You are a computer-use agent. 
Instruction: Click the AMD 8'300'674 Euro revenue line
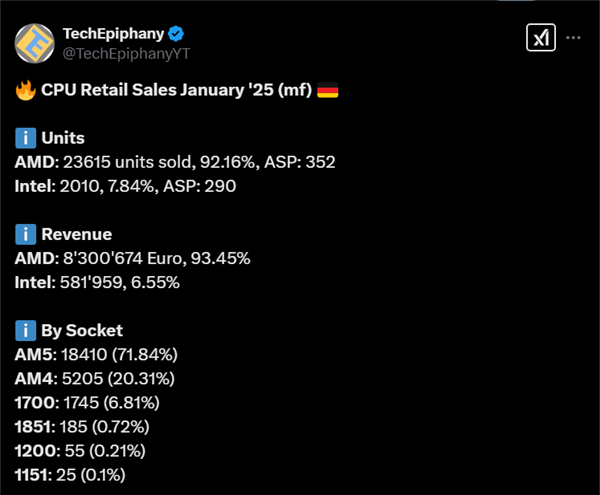132,258
